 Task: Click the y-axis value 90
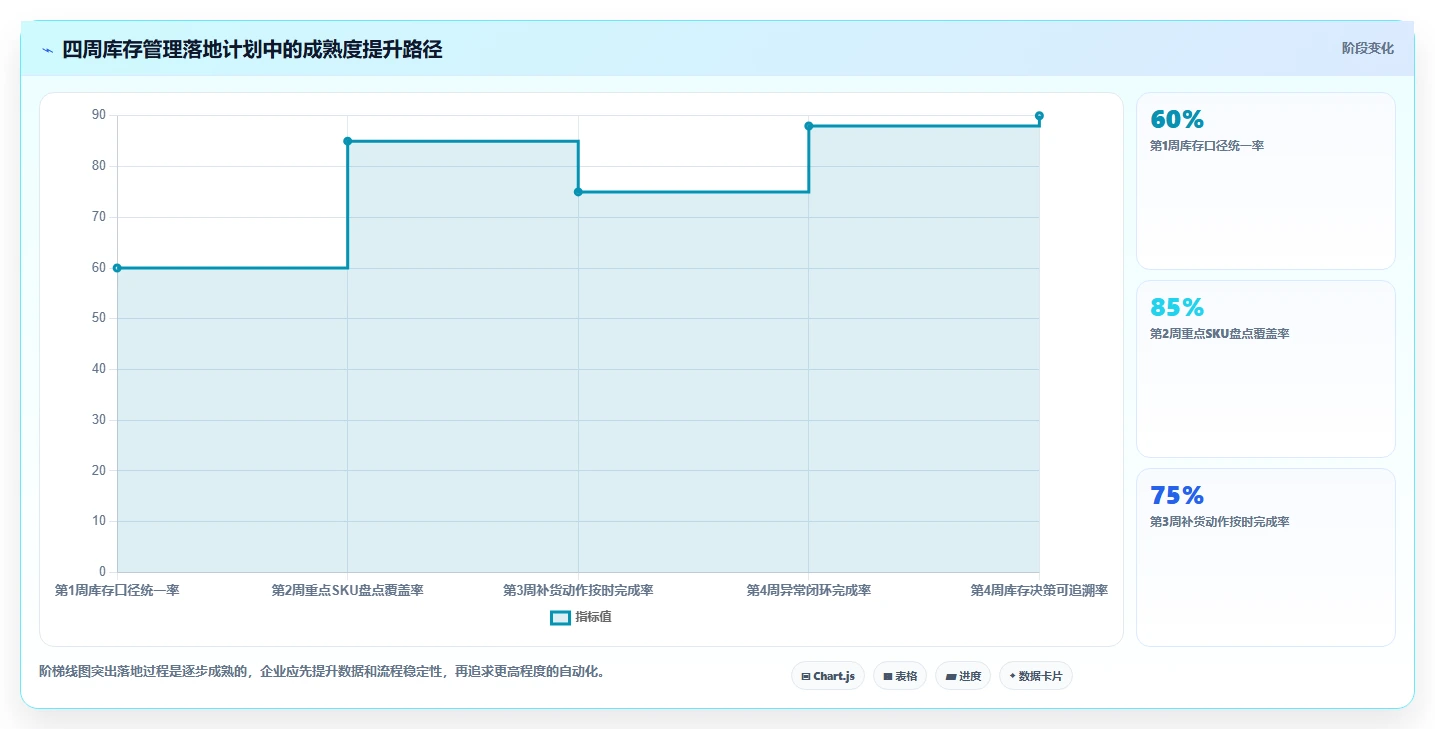(x=99, y=115)
